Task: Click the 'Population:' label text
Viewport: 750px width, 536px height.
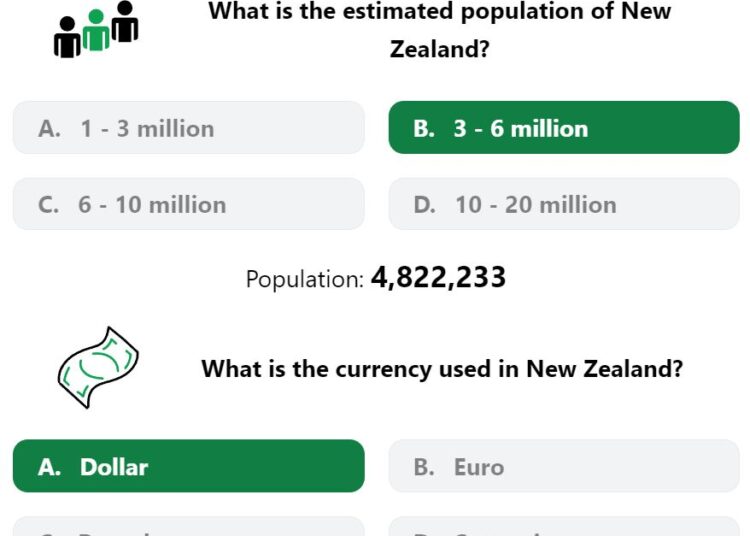Action: point(305,279)
